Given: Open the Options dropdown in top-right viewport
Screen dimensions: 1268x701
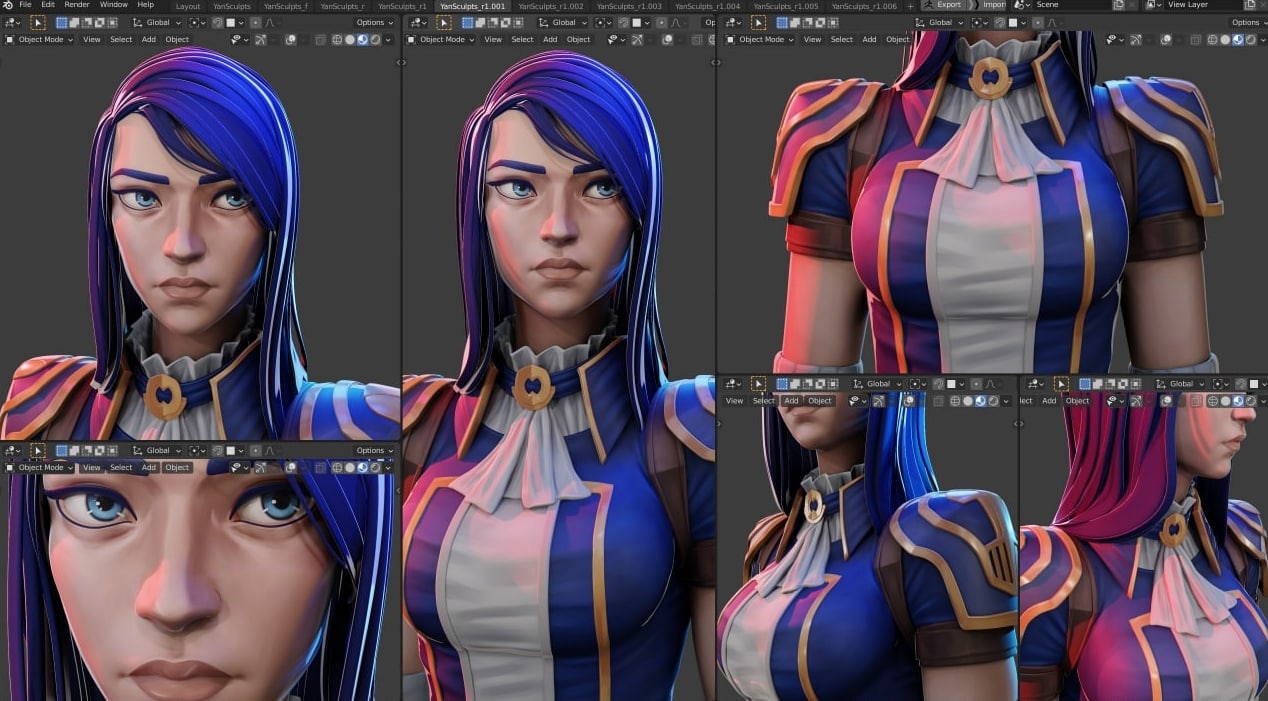Looking at the screenshot, I should click(x=1246, y=22).
